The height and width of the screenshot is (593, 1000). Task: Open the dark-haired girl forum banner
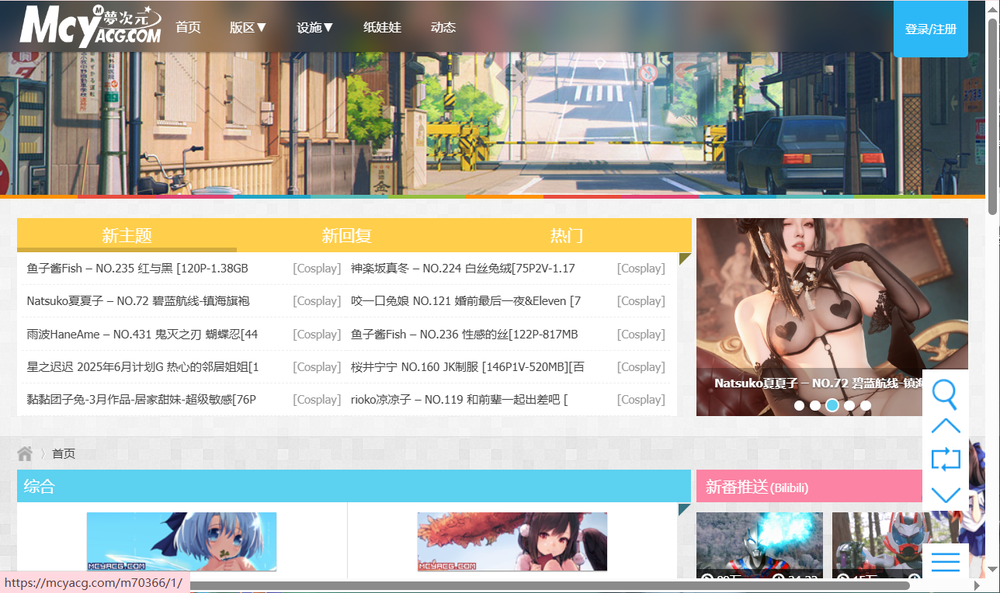click(512, 541)
